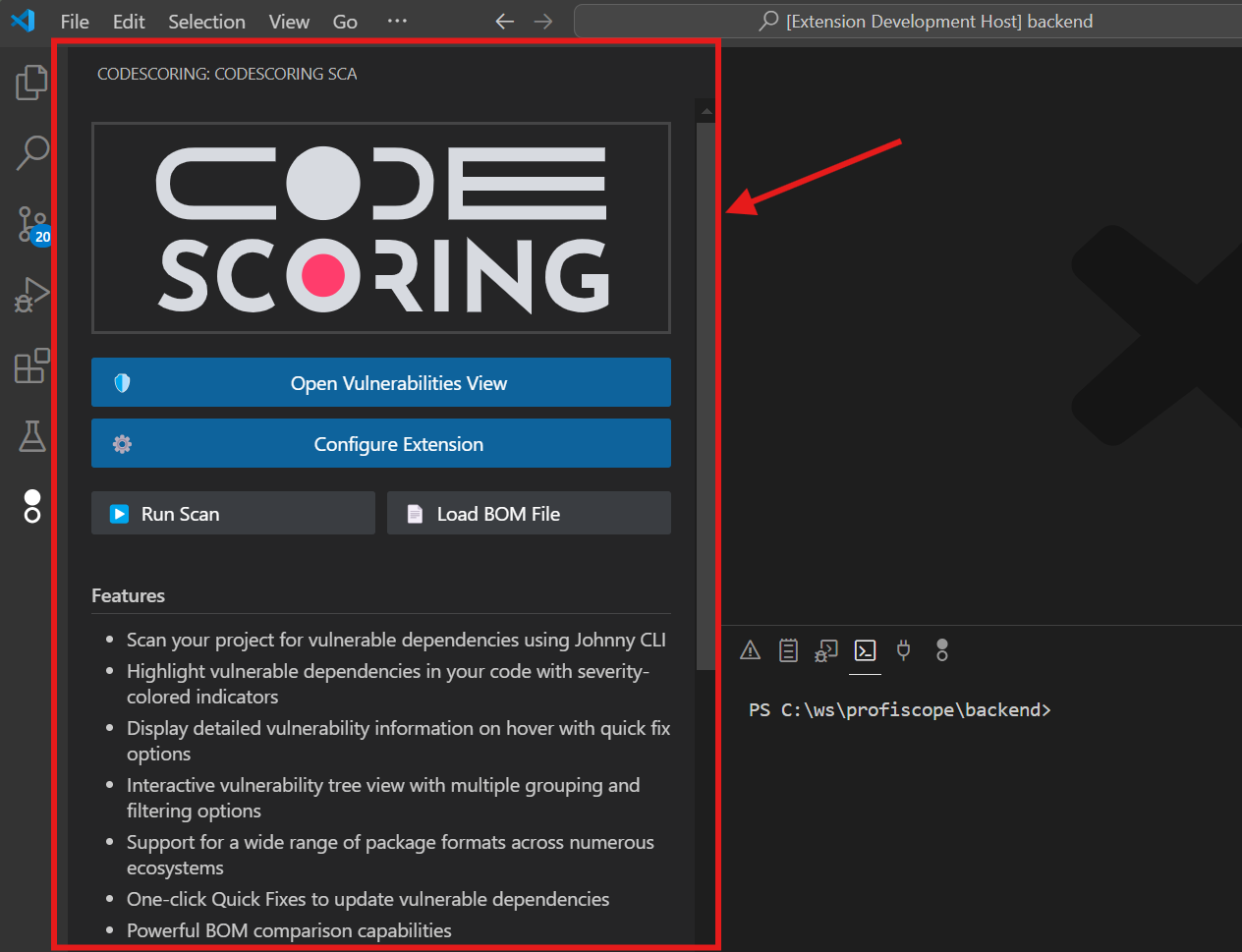
Task: Open the Debug Console panel icon
Action: [x=826, y=650]
